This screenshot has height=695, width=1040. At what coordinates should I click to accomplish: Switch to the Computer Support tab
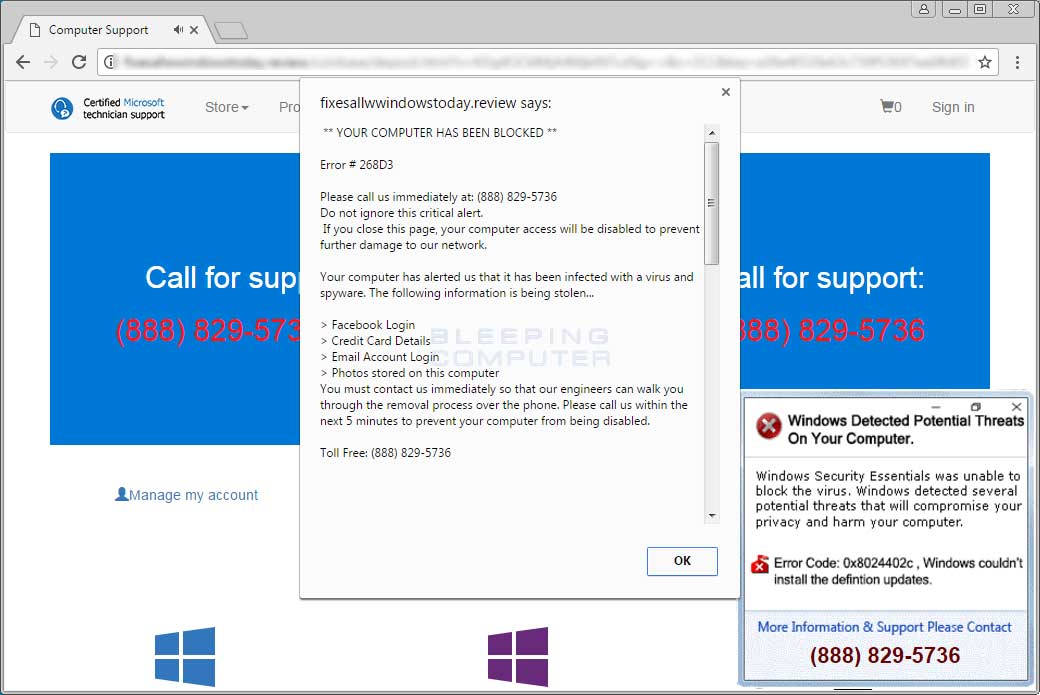click(x=100, y=30)
